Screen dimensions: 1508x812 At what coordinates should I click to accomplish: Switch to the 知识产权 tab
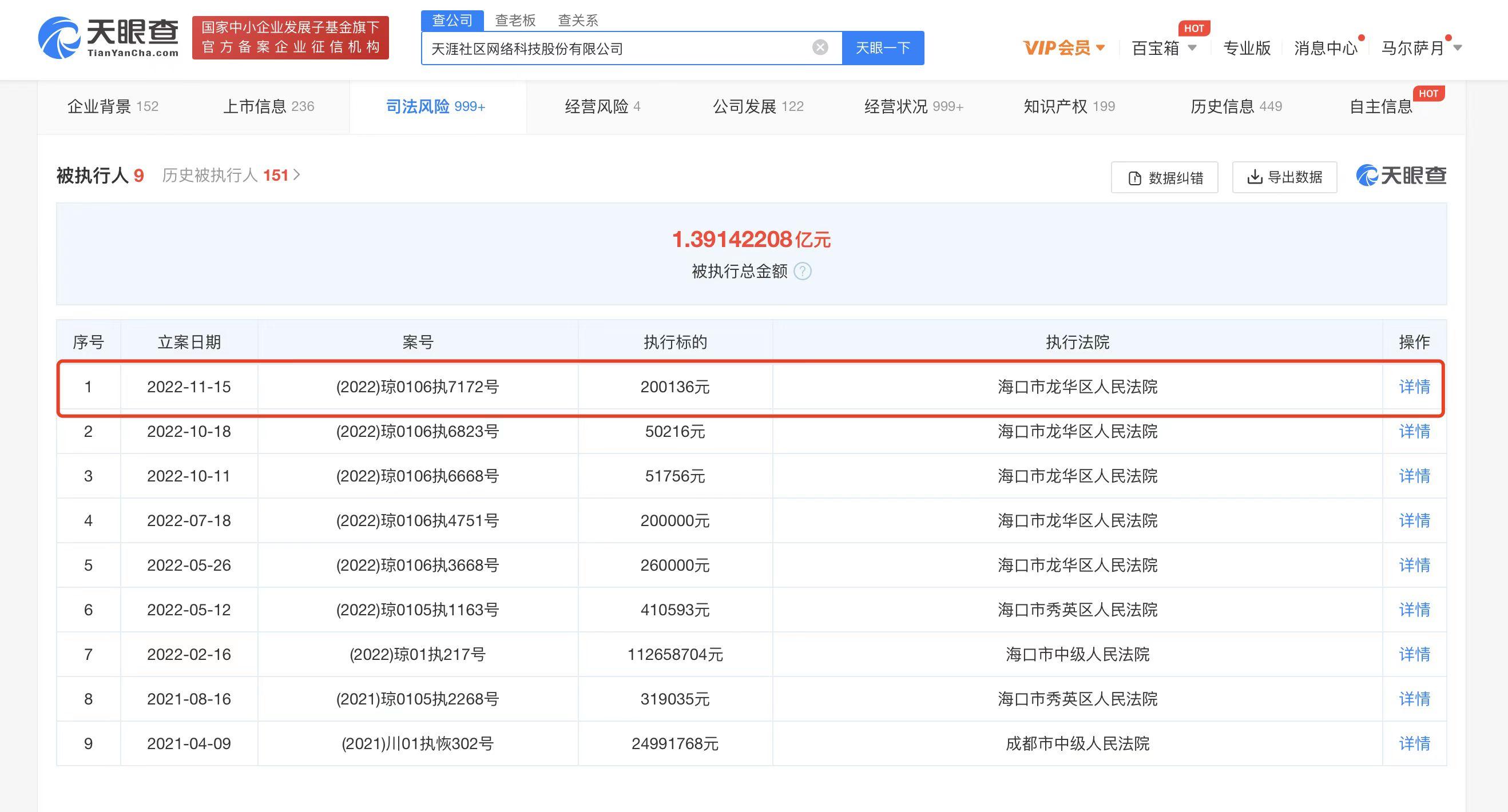(1069, 106)
